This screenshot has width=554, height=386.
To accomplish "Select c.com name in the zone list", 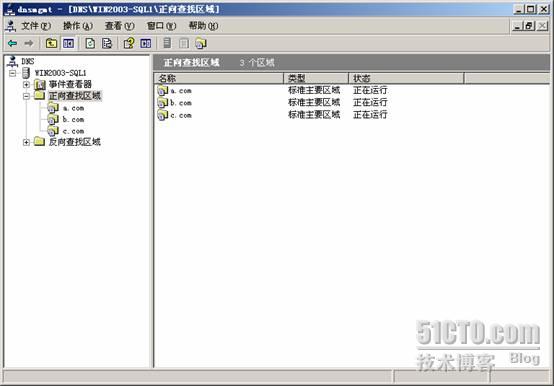I will click(181, 115).
